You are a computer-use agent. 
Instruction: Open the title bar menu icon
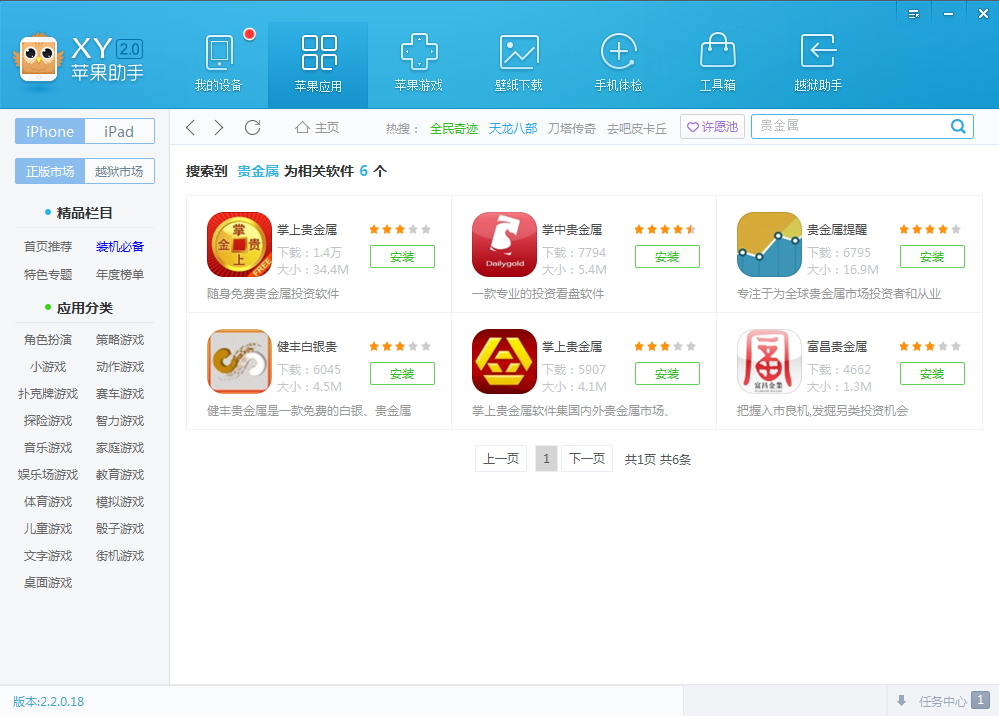(914, 14)
